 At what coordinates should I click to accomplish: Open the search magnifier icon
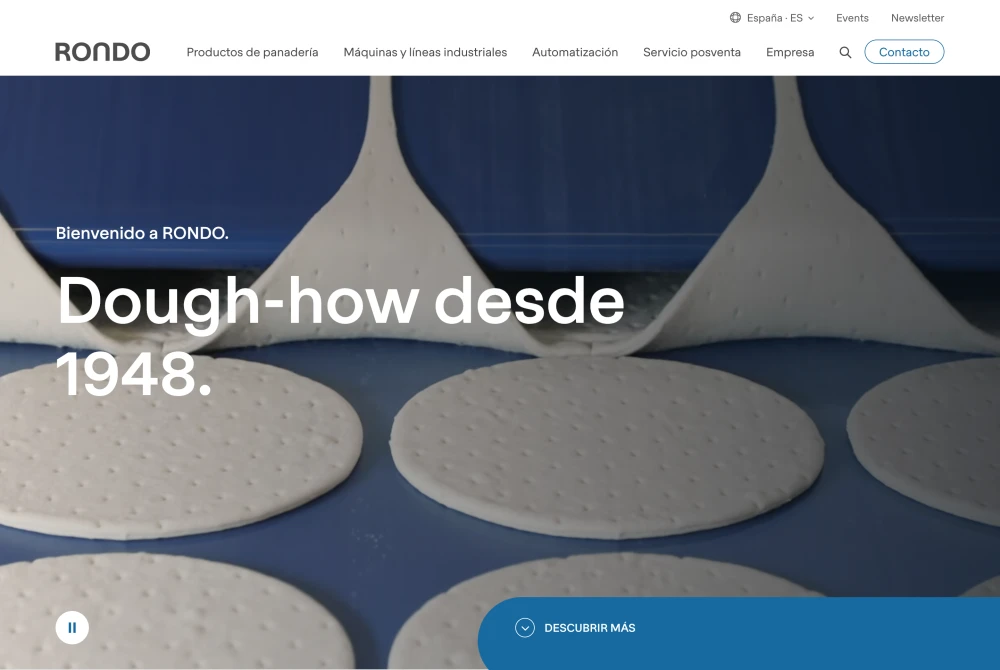tap(845, 52)
